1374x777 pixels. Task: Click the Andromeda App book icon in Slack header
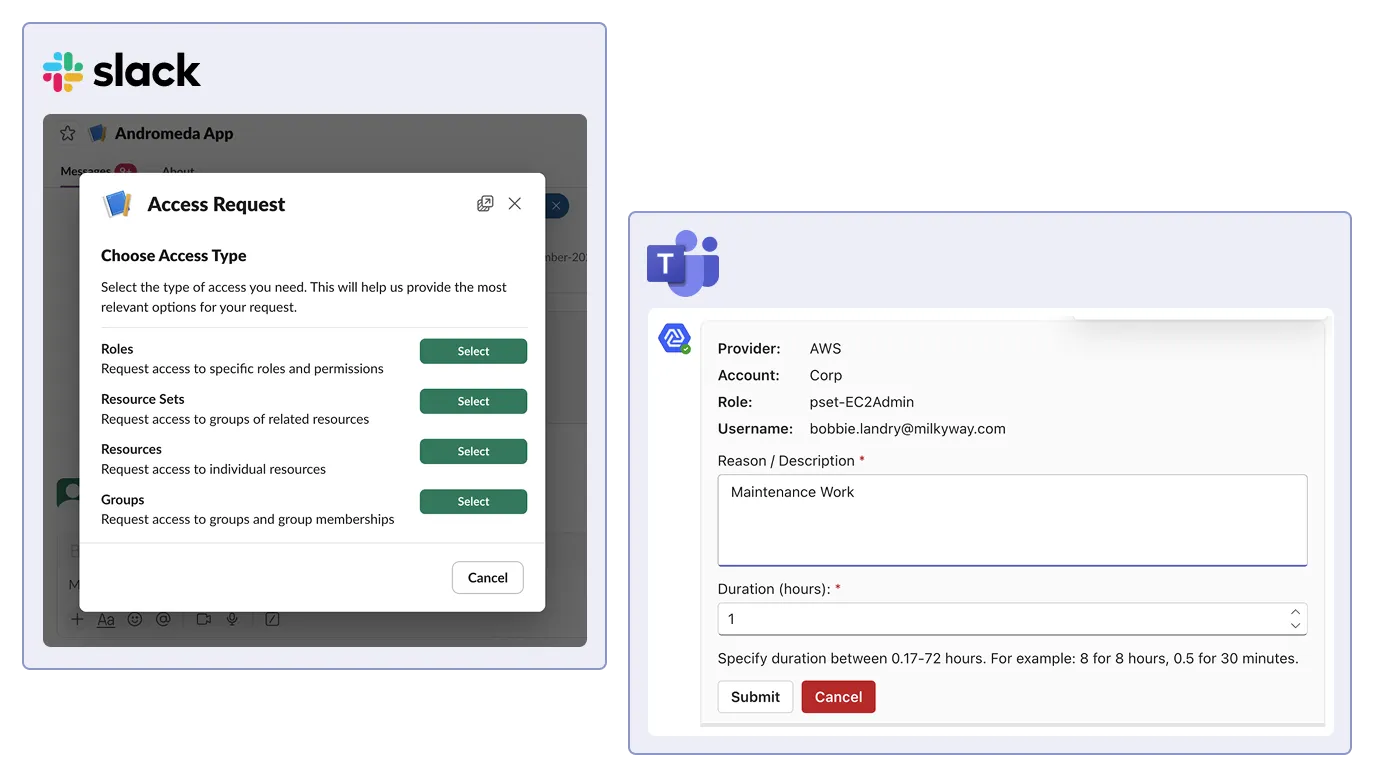pyautogui.click(x=97, y=133)
